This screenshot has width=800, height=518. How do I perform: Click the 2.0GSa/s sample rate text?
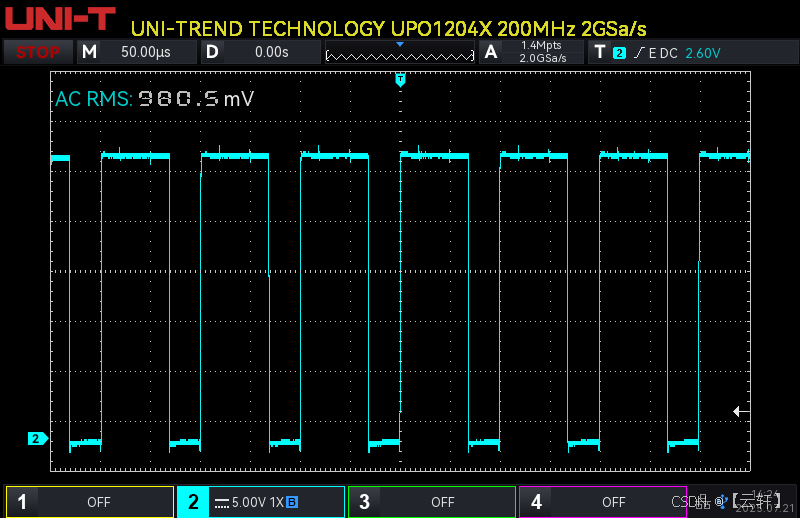click(x=542, y=58)
